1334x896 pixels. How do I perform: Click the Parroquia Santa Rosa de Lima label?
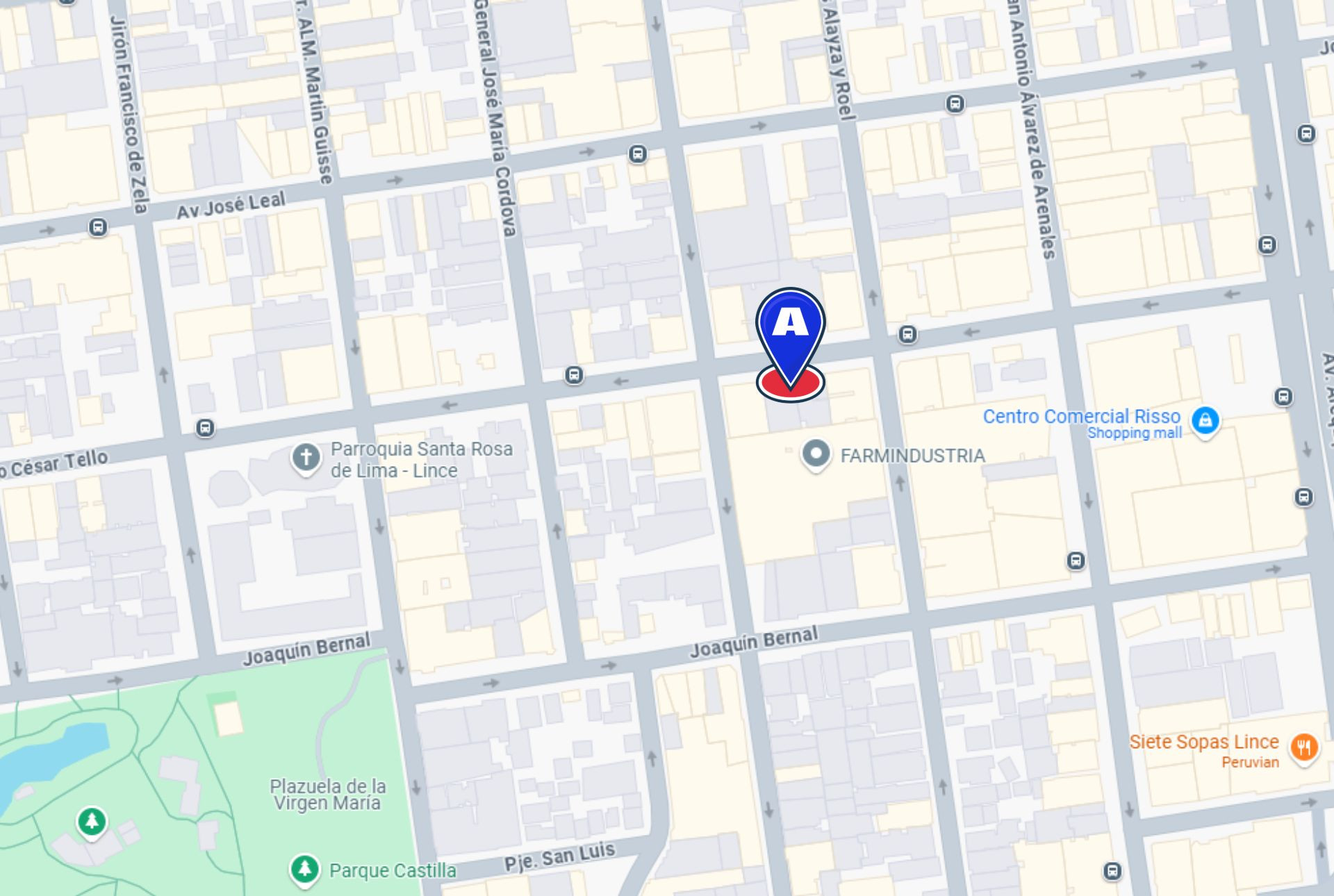coord(422,459)
